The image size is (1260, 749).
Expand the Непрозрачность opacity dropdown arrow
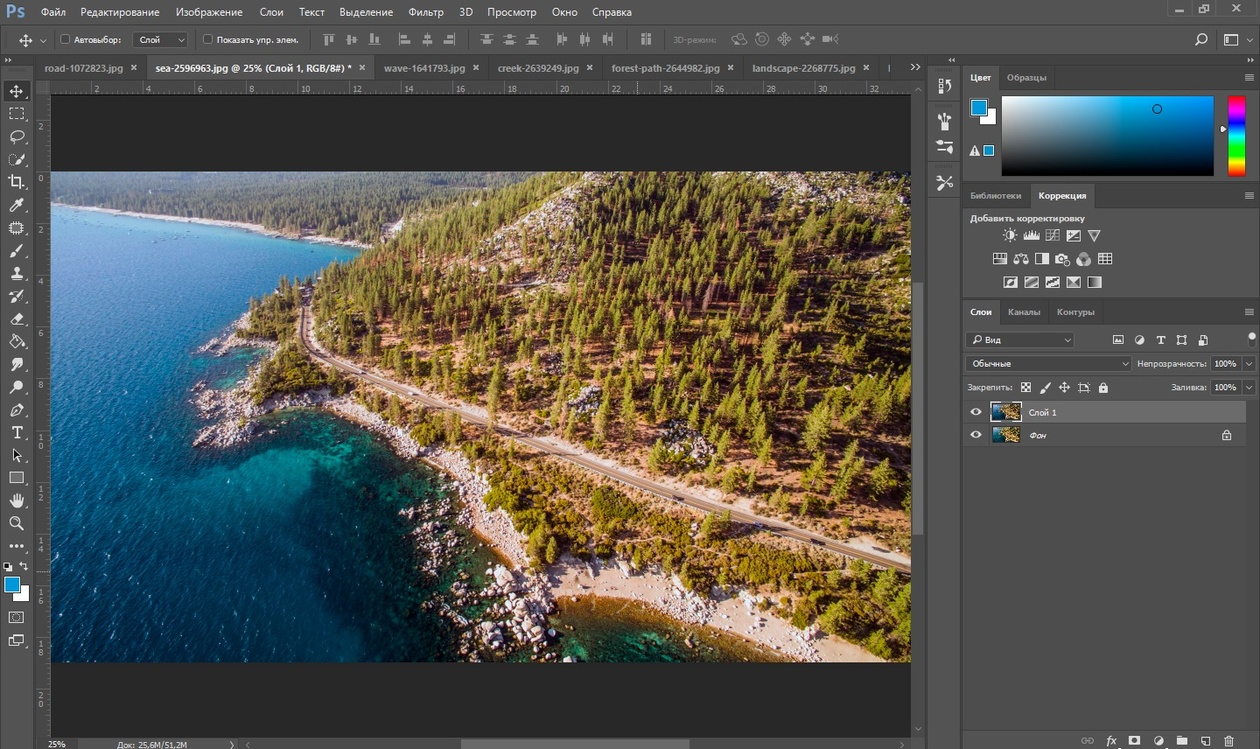point(1249,364)
